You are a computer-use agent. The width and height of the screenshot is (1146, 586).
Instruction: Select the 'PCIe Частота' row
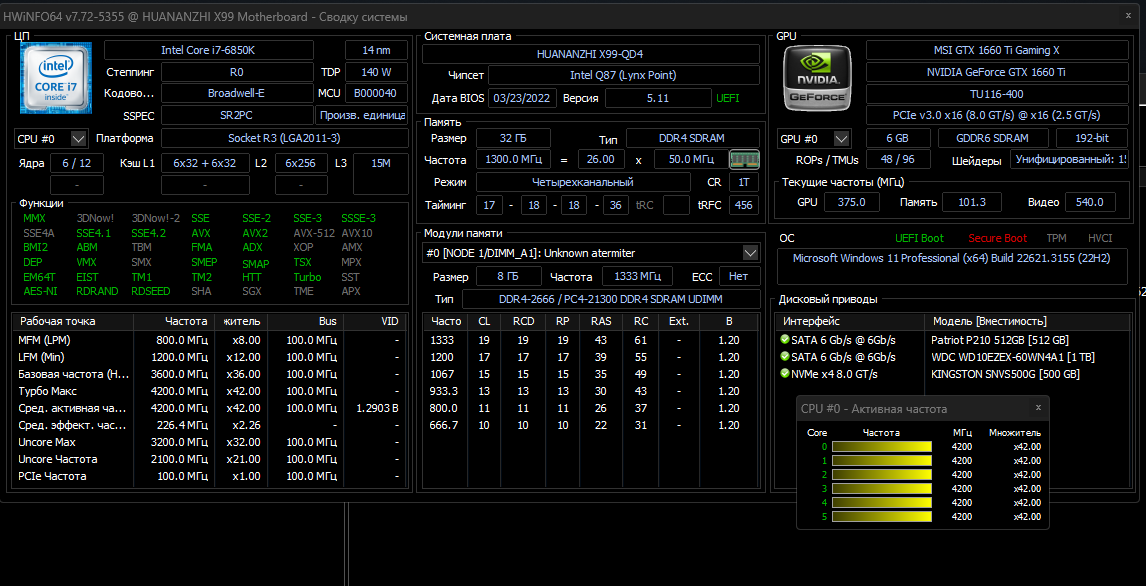208,476
